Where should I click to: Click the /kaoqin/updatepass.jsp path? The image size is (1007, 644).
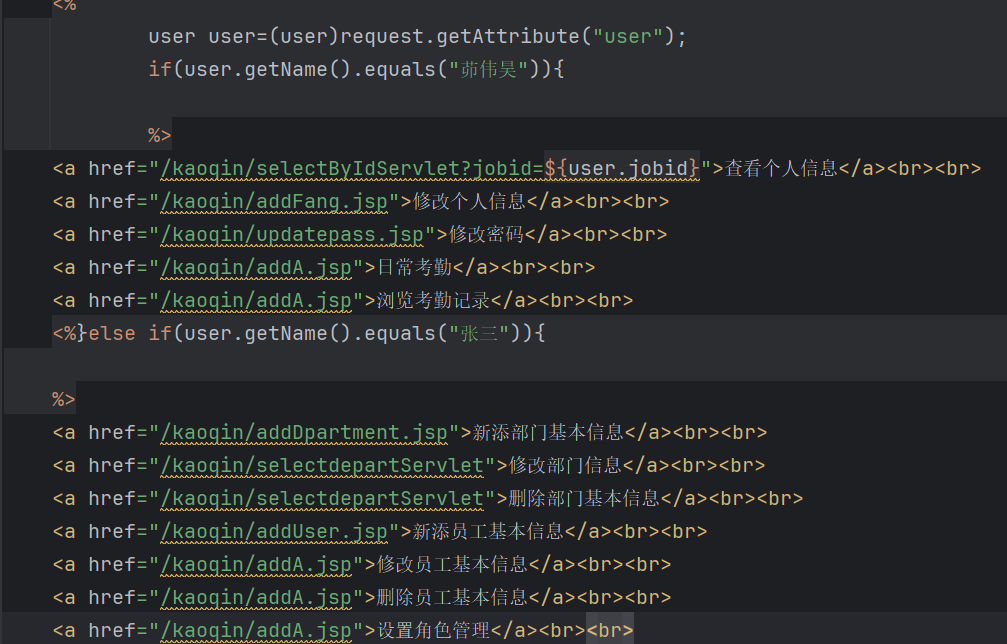pyautogui.click(x=292, y=234)
